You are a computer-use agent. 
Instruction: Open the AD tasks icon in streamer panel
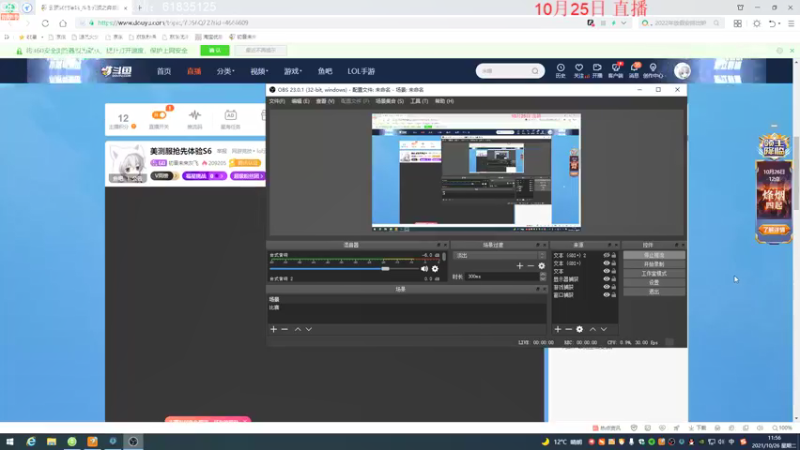(230, 119)
